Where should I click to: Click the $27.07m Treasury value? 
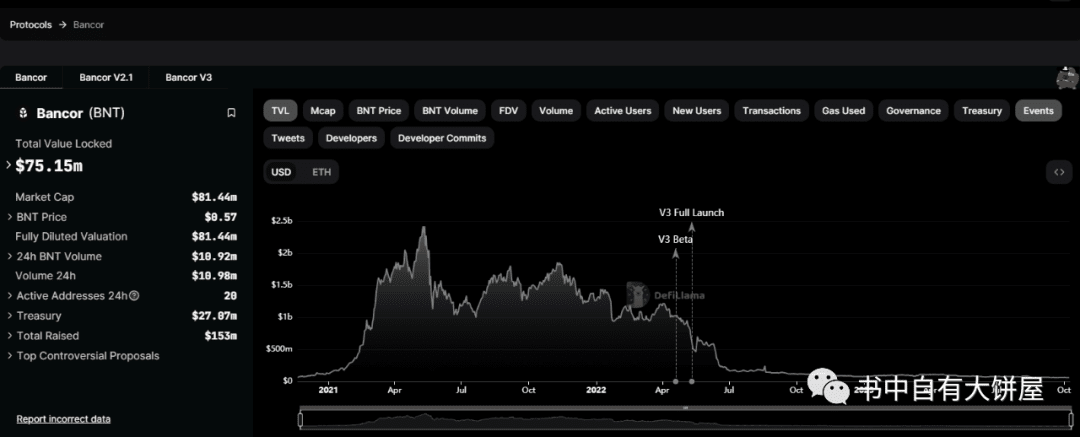[x=214, y=316]
